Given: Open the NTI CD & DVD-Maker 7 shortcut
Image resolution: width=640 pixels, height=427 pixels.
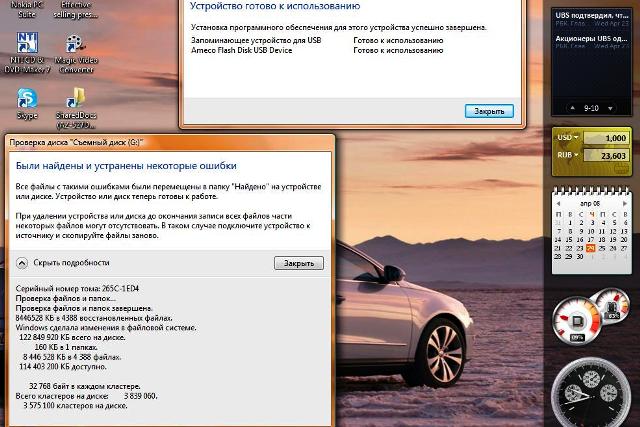Looking at the screenshot, I should point(26,45).
